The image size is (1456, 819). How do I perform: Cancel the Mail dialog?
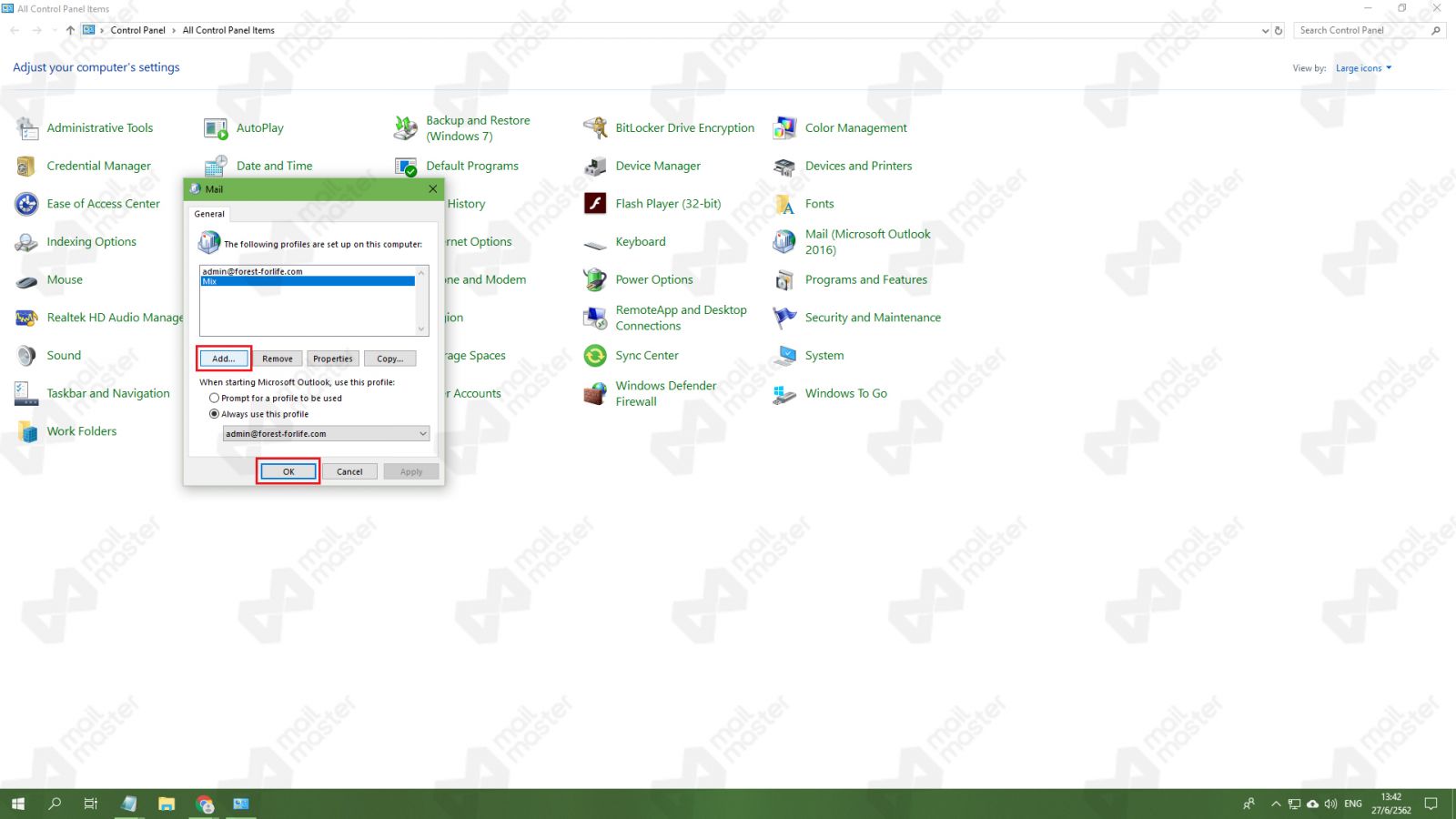click(349, 471)
